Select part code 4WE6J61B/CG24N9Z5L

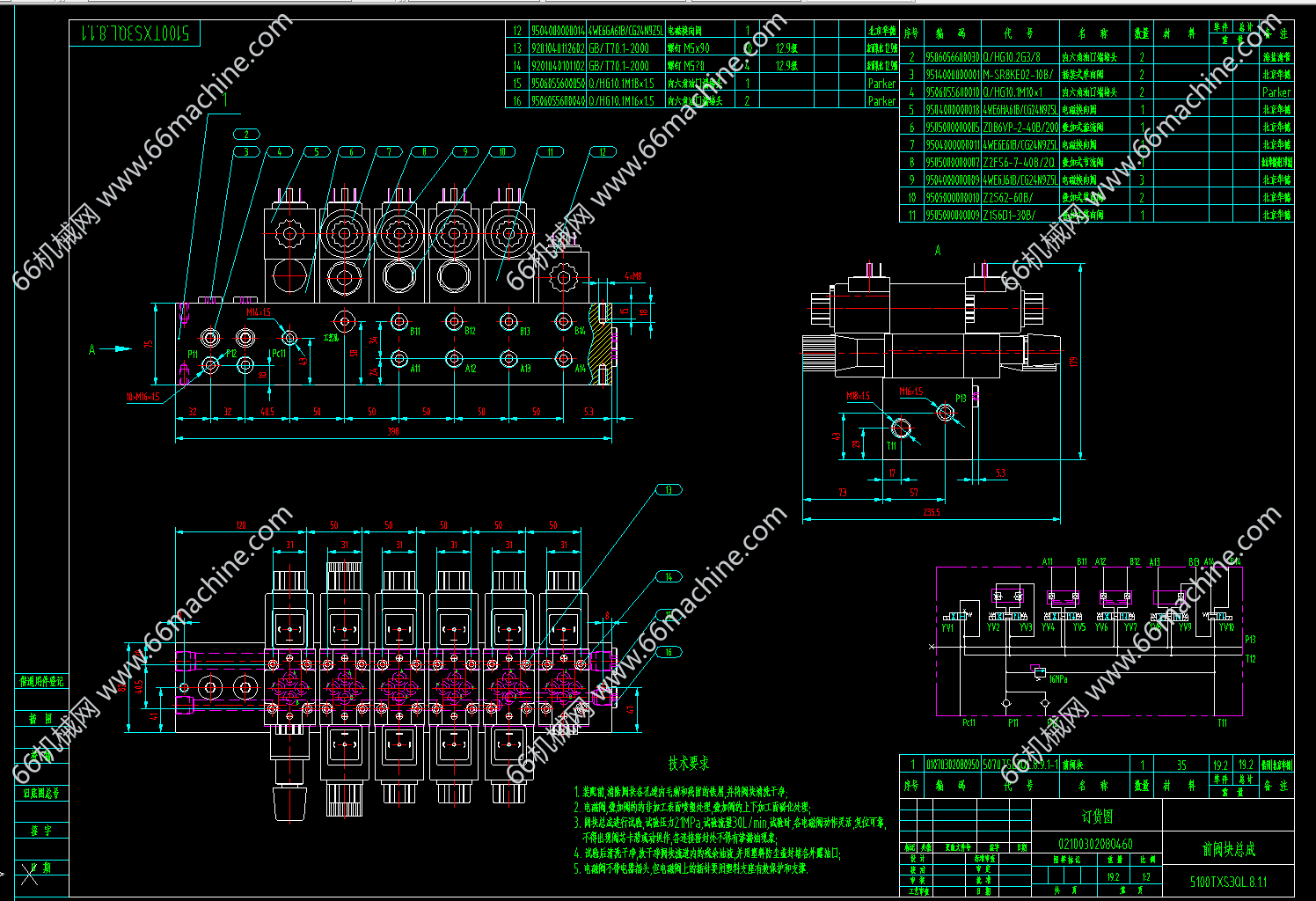(1020, 179)
